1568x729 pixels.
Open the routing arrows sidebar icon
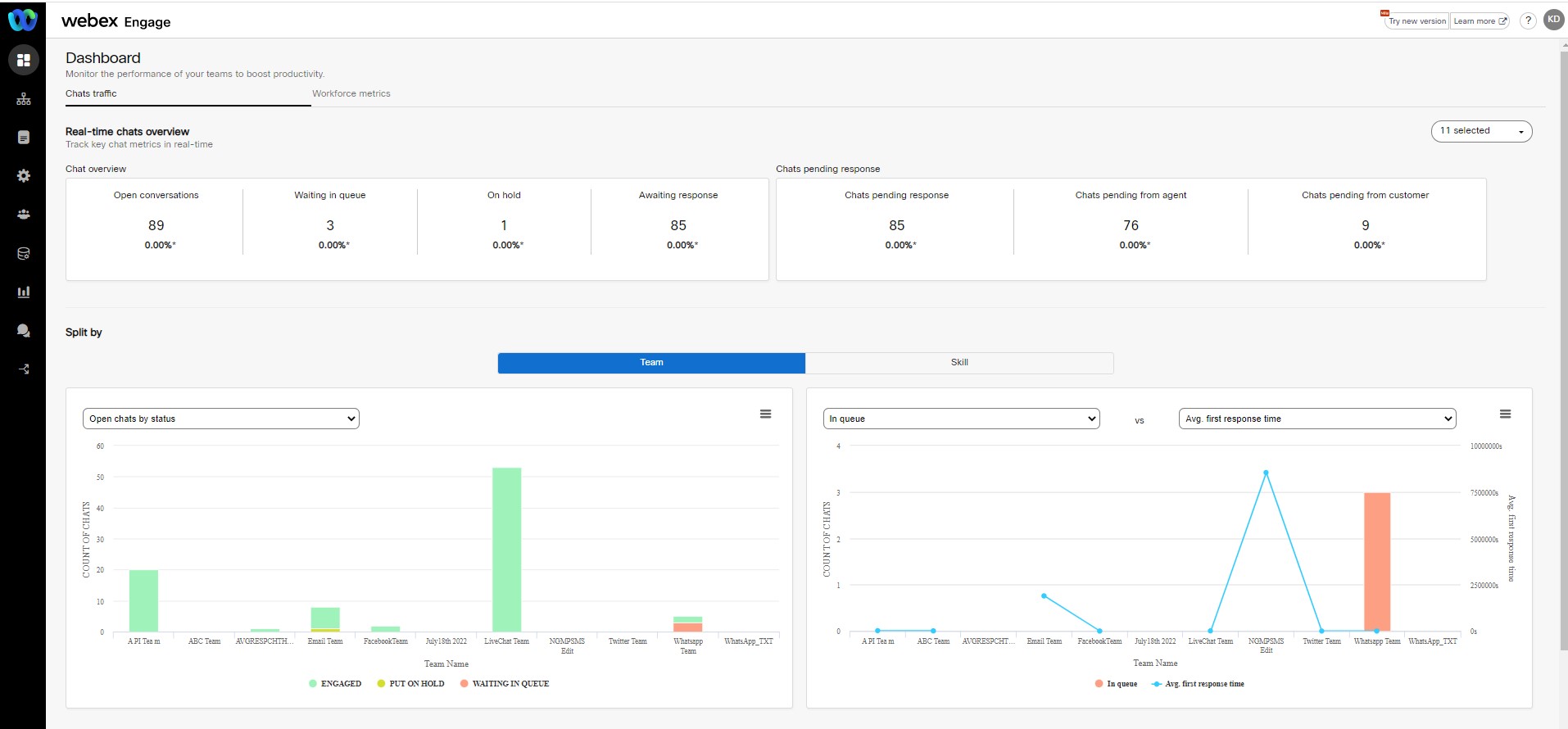[24, 369]
